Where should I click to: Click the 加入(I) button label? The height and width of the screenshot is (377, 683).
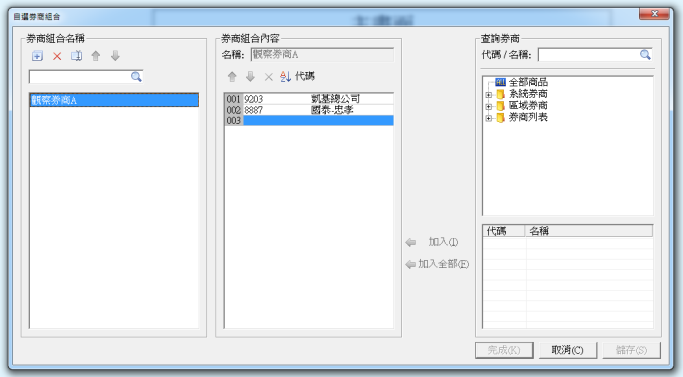pos(443,242)
